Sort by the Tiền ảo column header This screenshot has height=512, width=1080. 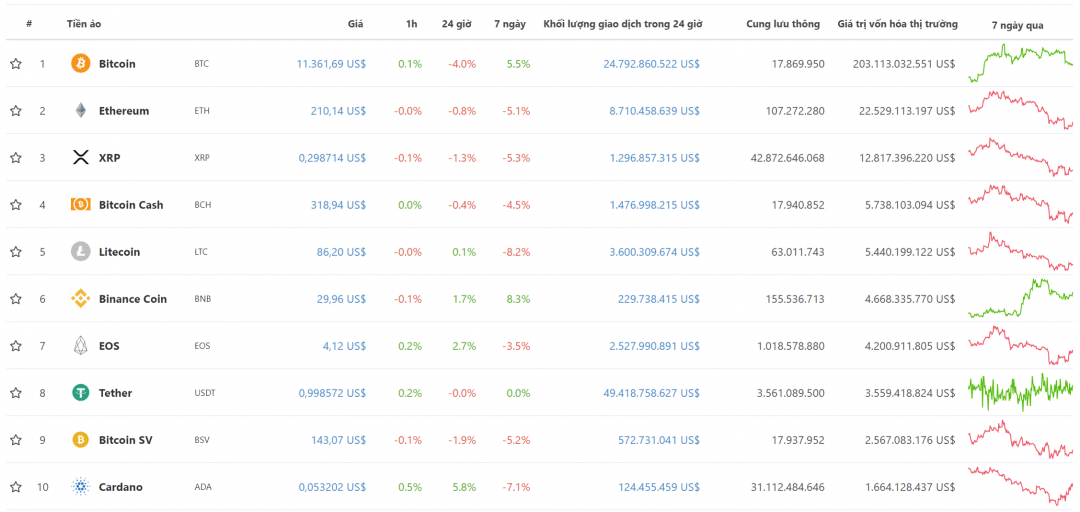[84, 23]
